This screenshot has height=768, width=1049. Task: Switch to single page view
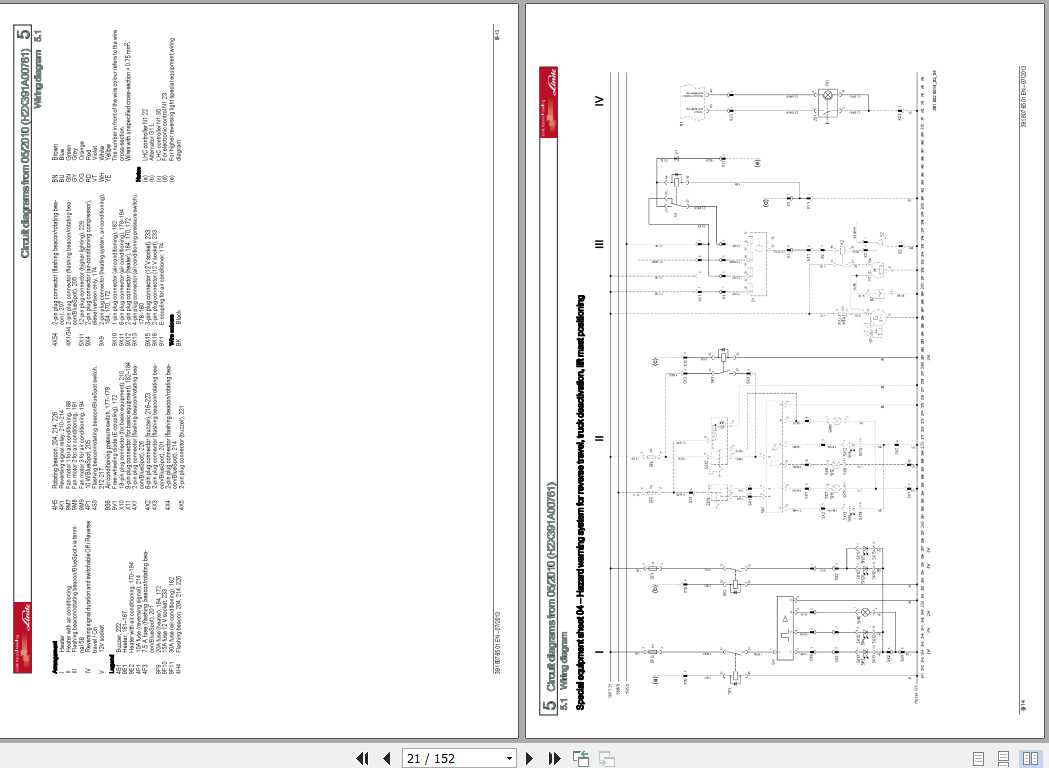click(x=978, y=759)
